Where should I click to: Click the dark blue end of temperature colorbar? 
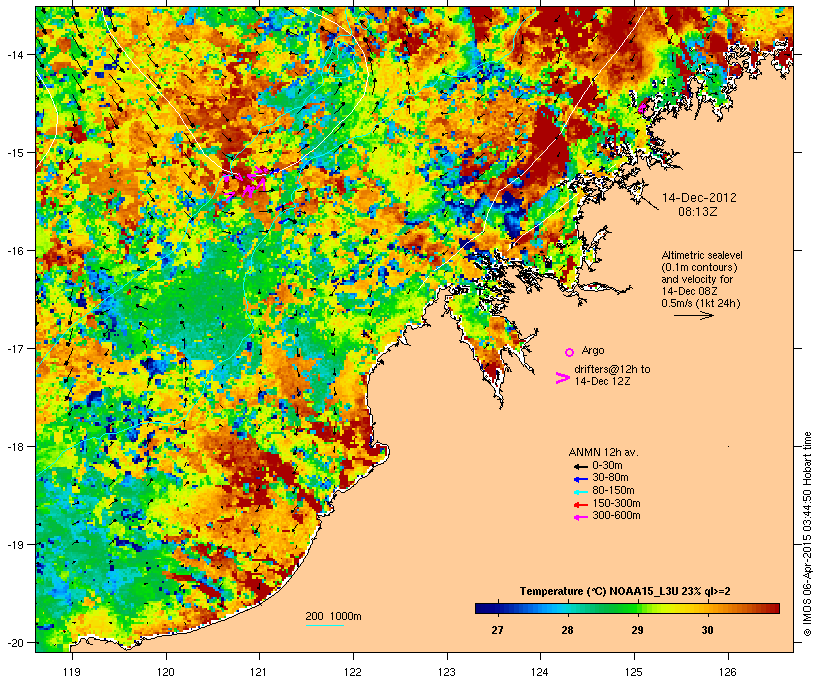484,608
